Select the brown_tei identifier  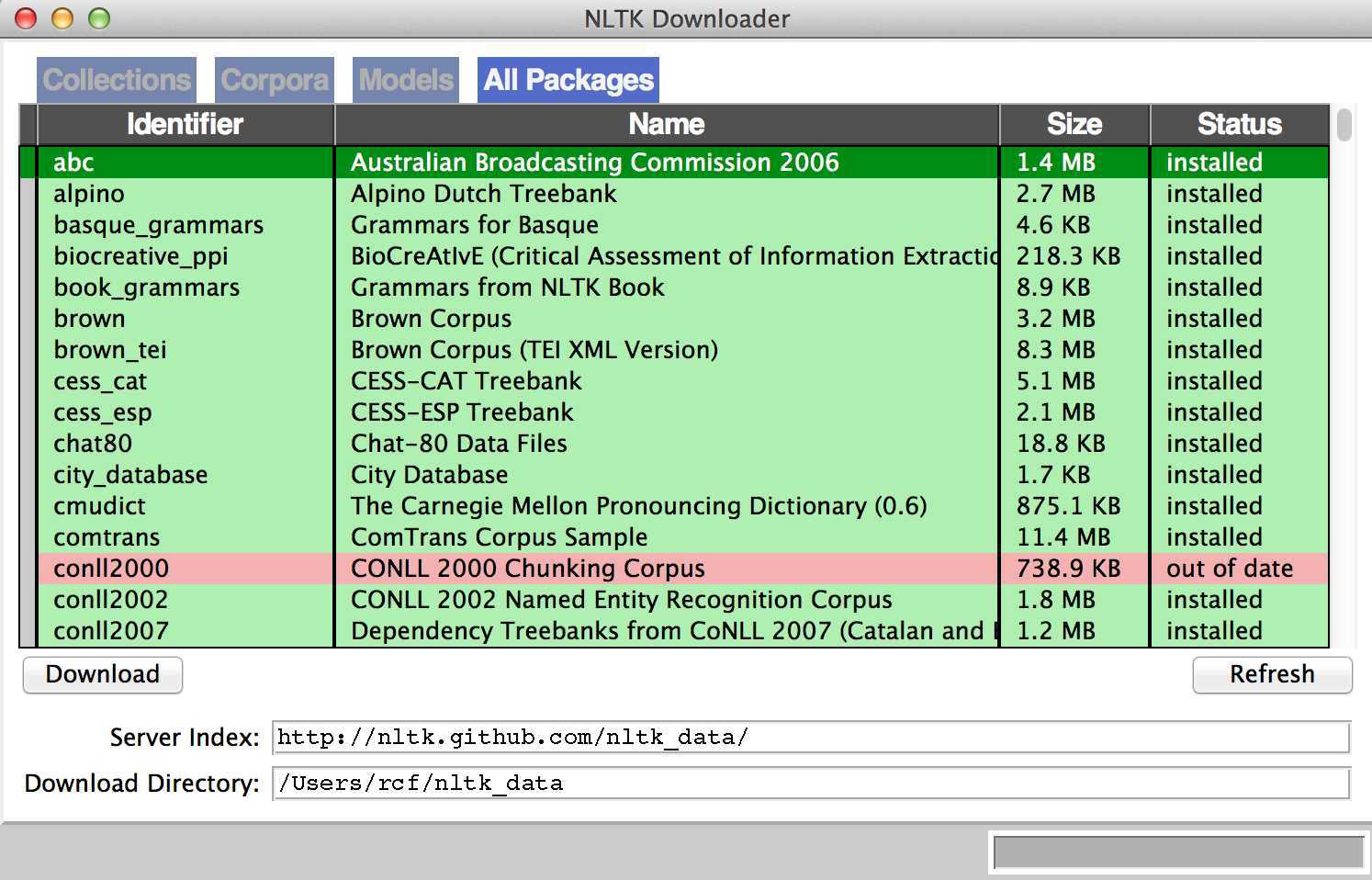click(x=110, y=350)
